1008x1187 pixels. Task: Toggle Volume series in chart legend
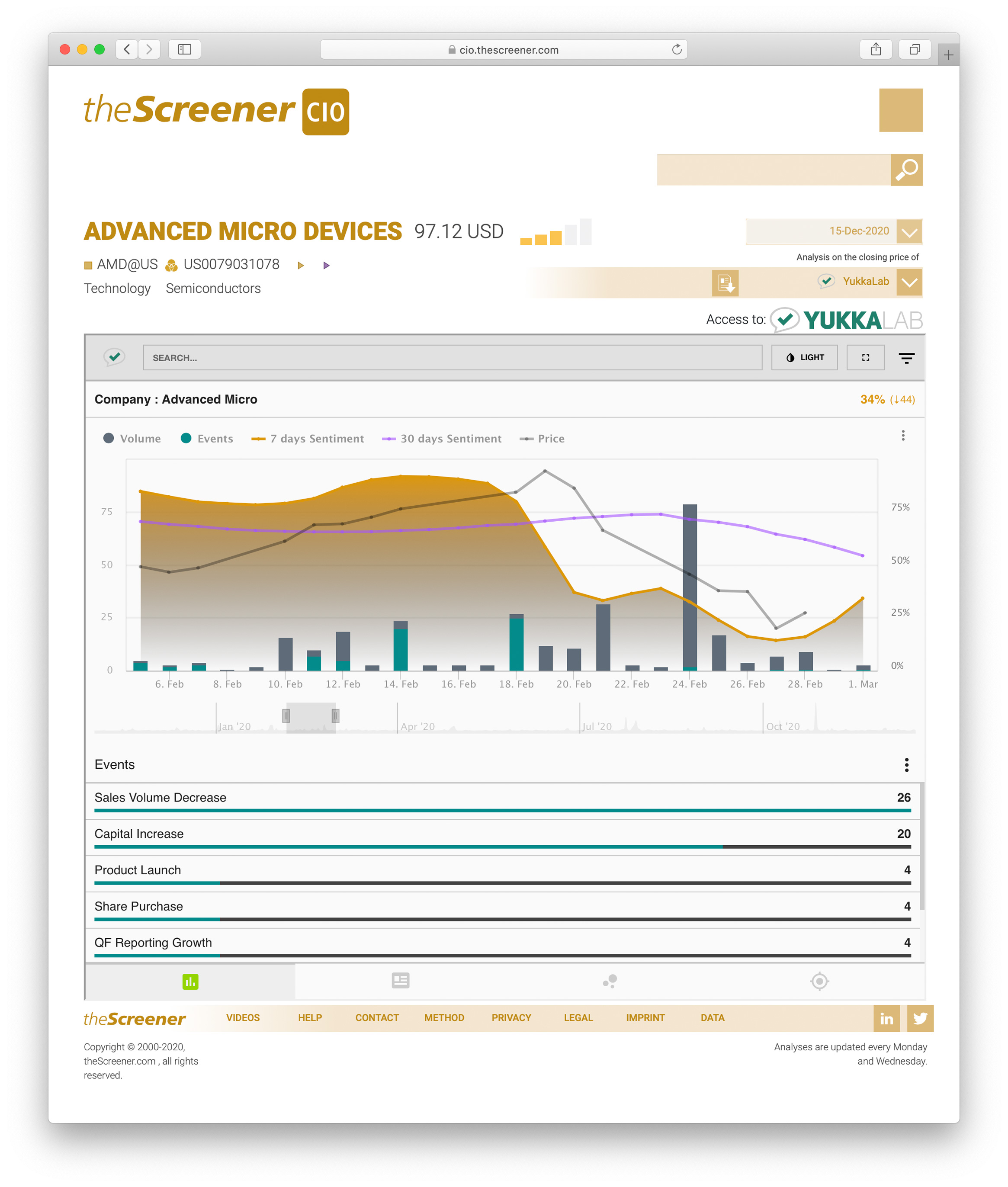pyautogui.click(x=132, y=438)
